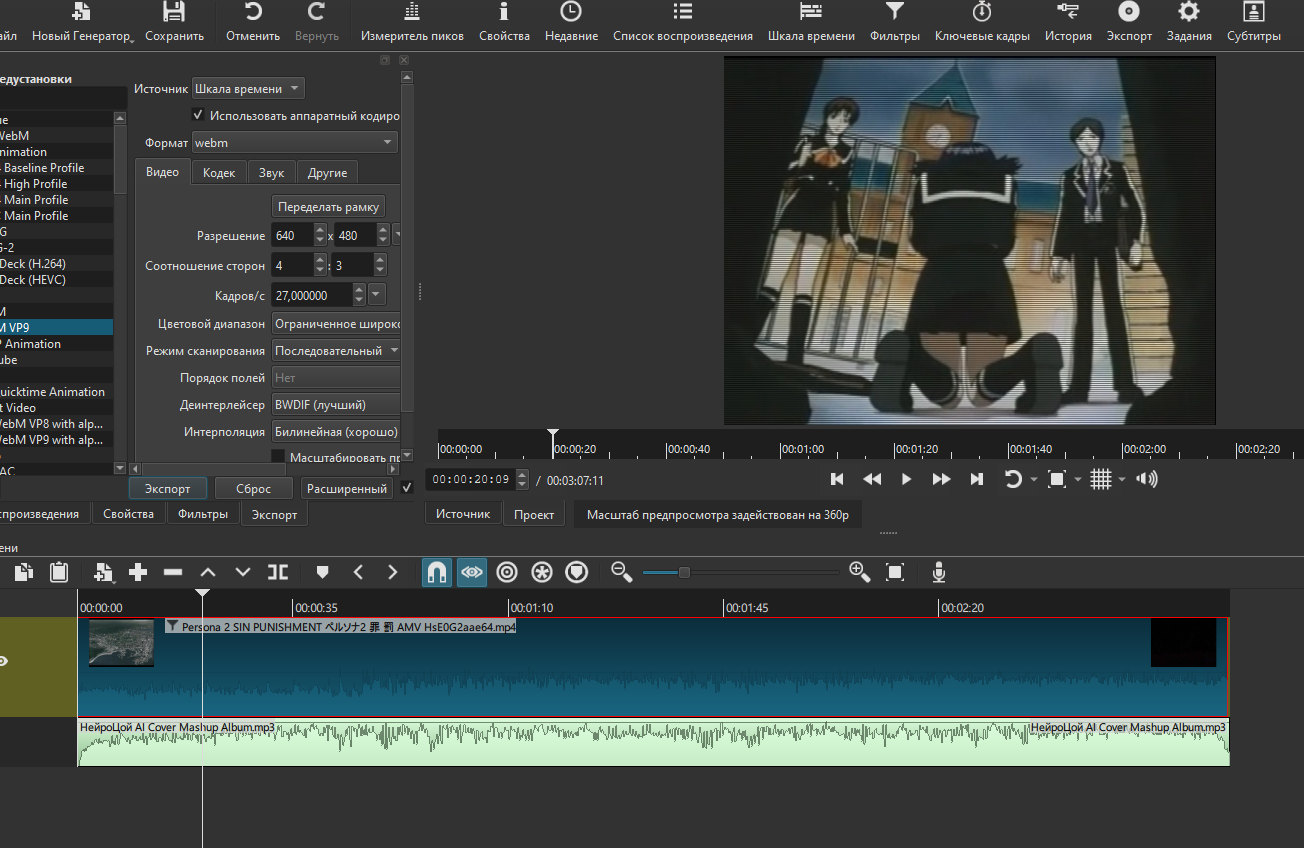
Task: Select the Видео tab
Action: (x=163, y=172)
